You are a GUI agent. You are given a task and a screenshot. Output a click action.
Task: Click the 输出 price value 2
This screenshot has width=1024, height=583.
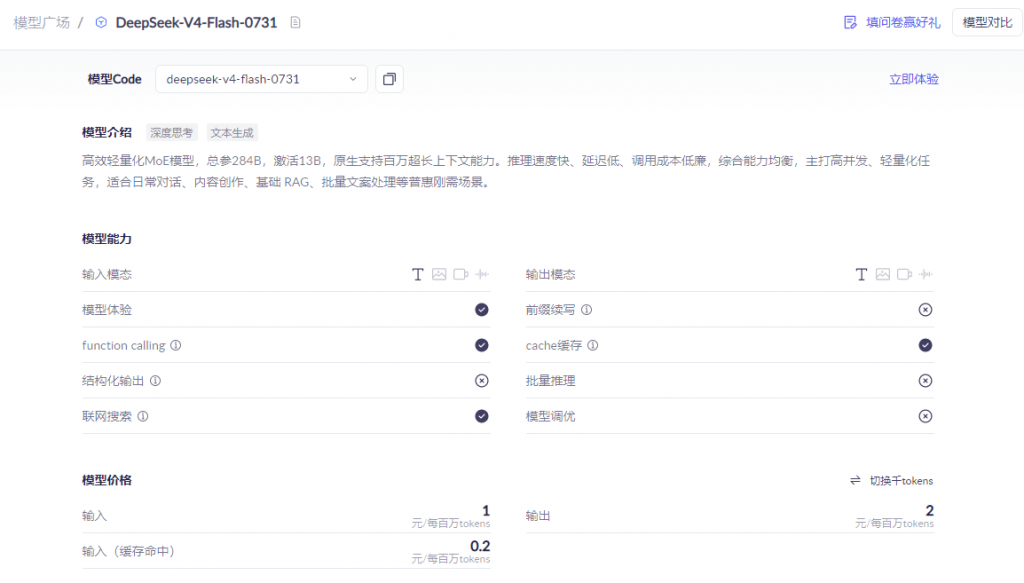(x=929, y=511)
